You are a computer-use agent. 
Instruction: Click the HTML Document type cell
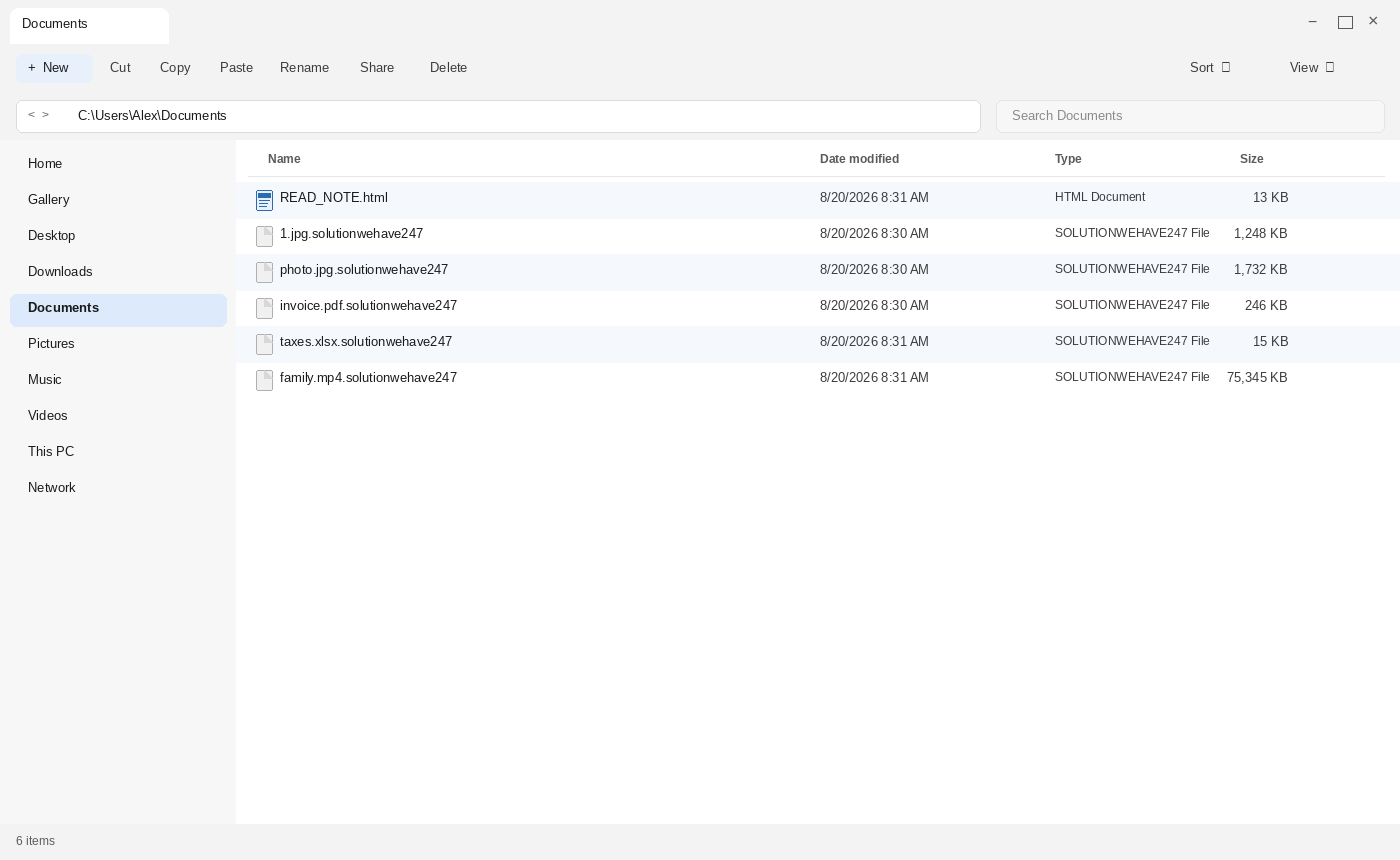point(1100,198)
